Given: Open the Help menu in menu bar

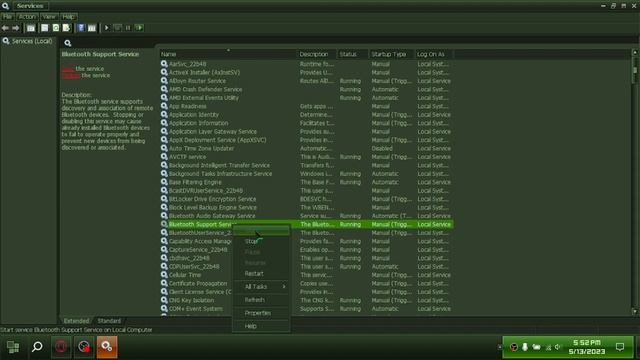Looking at the screenshot, I should pos(68,17).
